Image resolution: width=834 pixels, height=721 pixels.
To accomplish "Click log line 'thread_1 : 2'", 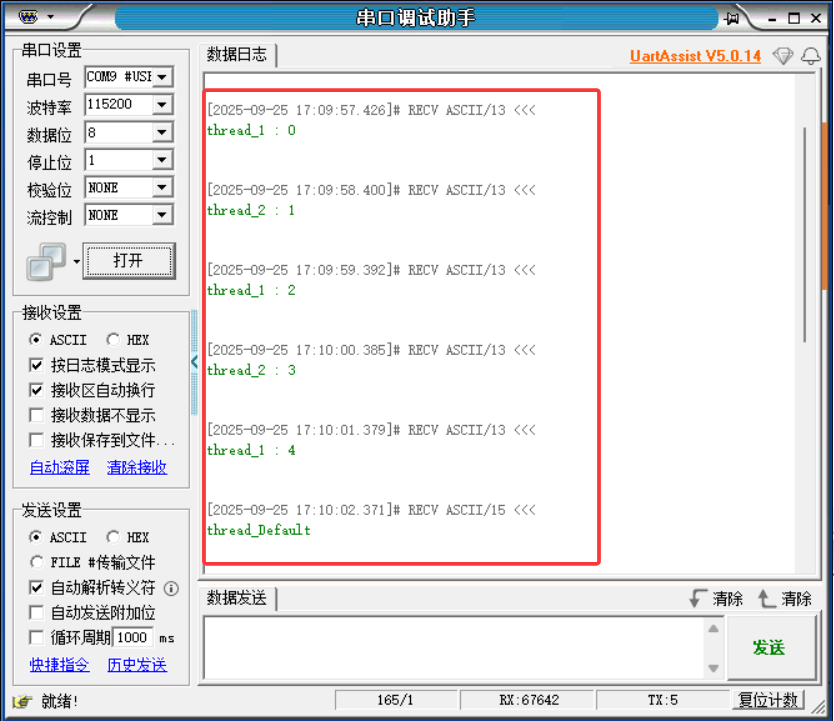I will [251, 290].
